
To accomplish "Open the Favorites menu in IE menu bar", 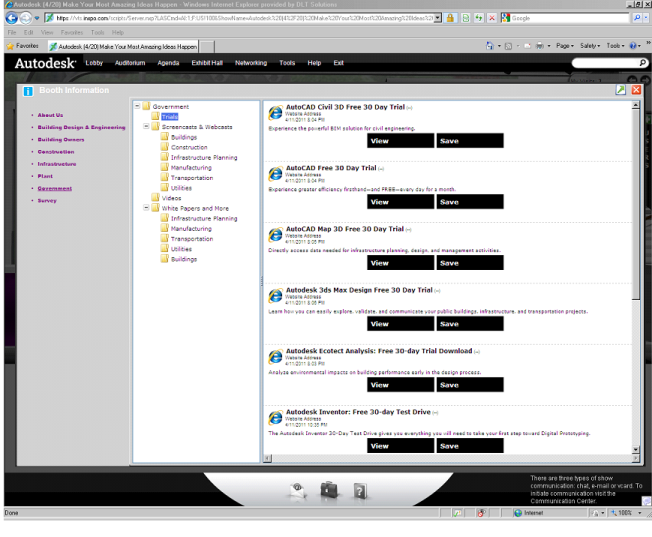I will pyautogui.click(x=72, y=32).
